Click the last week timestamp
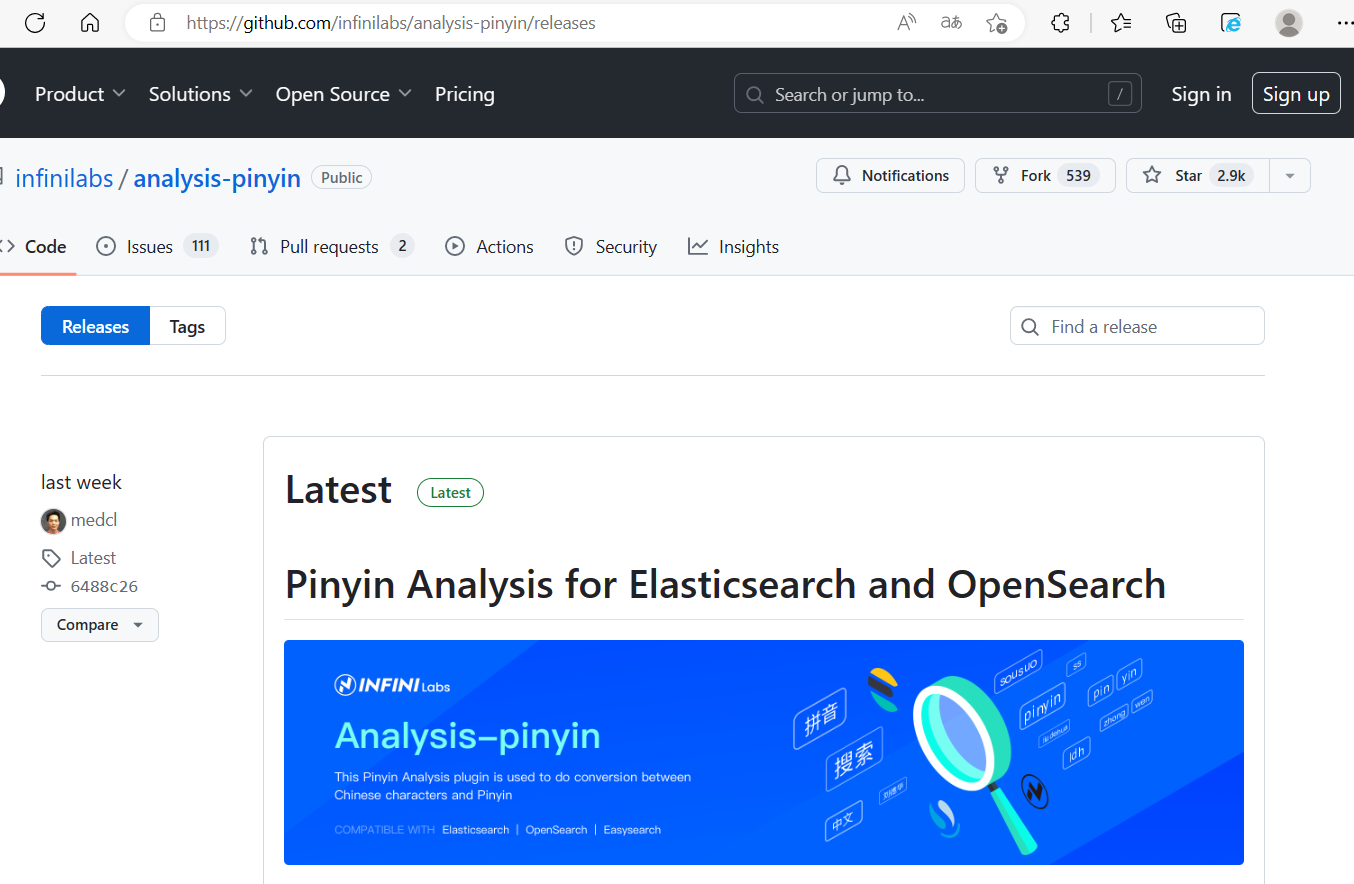The width and height of the screenshot is (1354, 884). click(81, 482)
